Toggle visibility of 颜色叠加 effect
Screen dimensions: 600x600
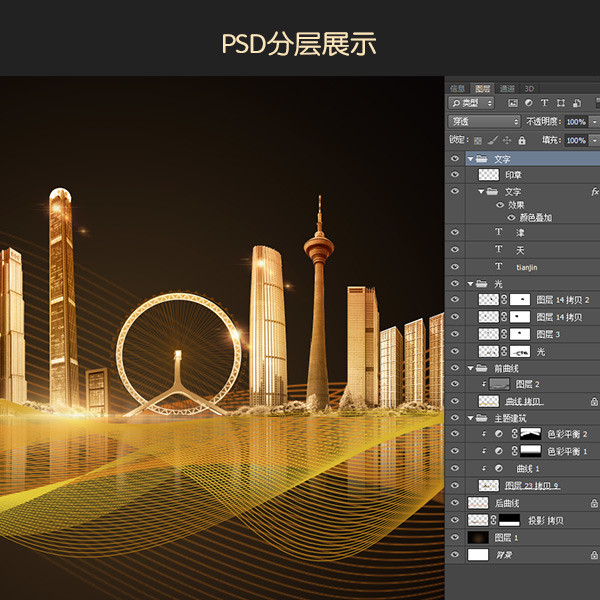point(511,218)
